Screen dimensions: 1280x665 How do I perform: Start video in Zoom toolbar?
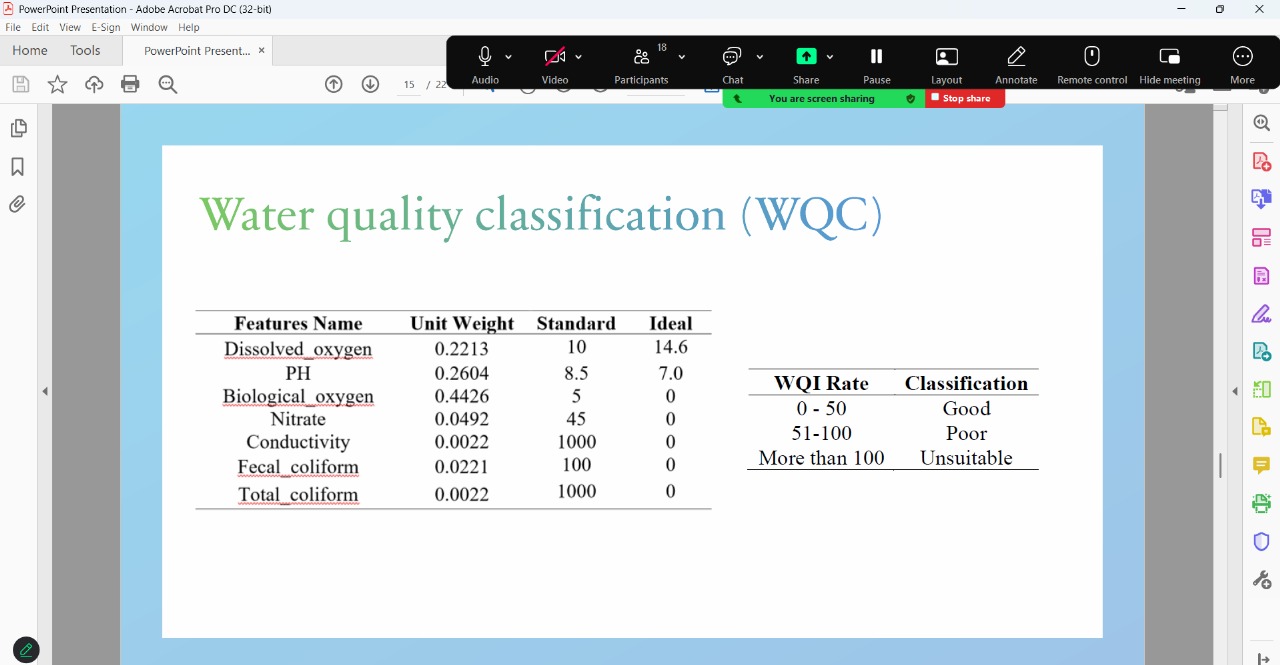pyautogui.click(x=555, y=57)
